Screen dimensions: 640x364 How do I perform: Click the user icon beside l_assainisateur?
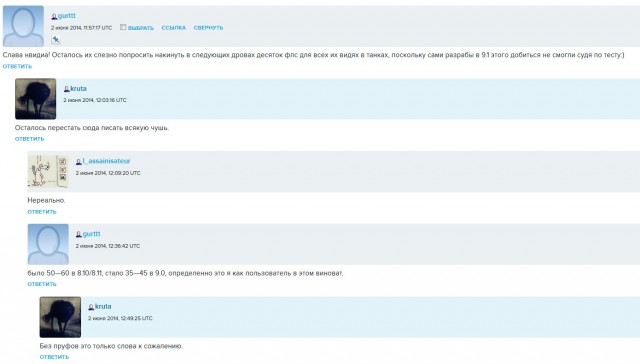(x=79, y=162)
